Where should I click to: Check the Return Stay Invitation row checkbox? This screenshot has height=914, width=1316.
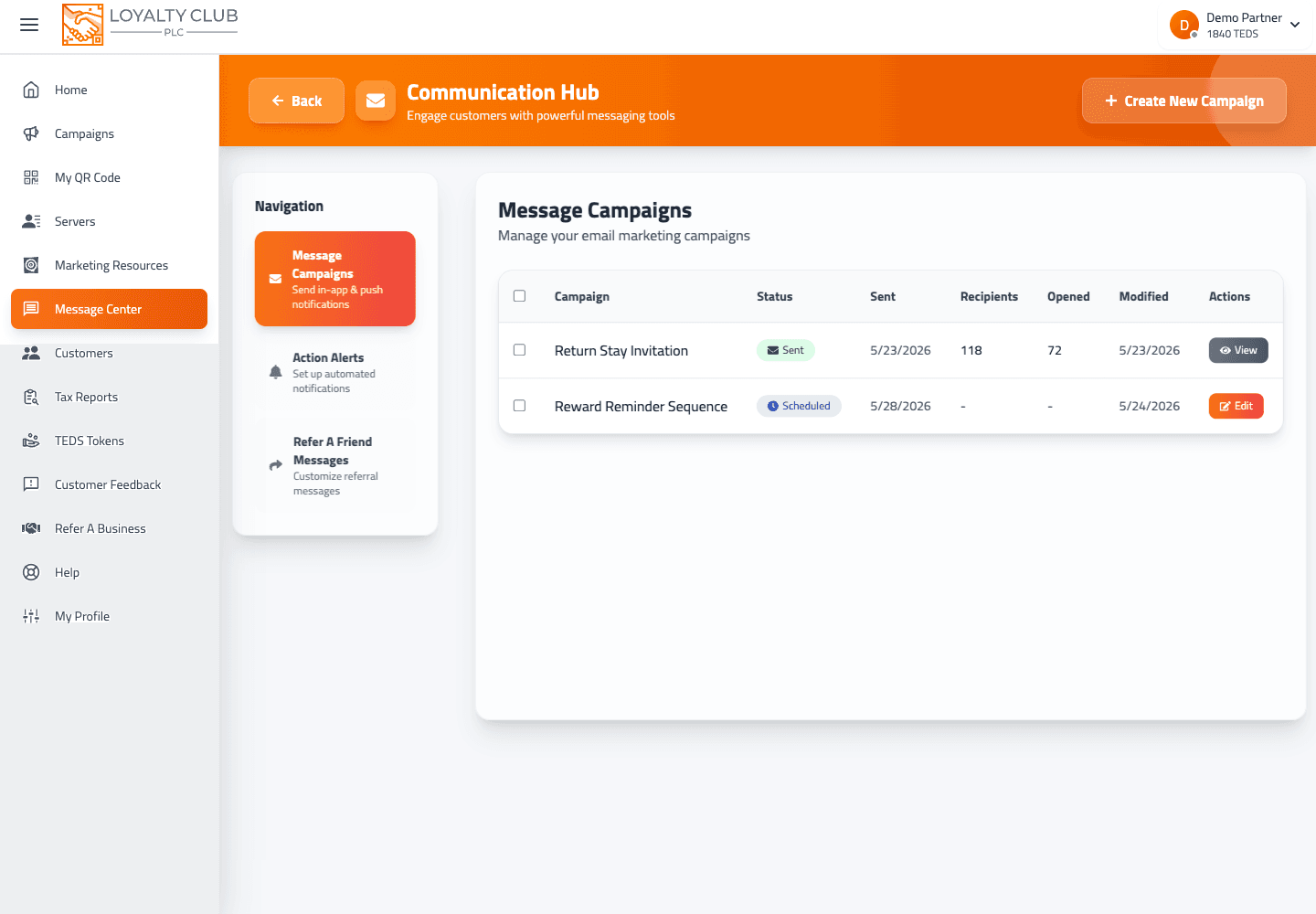click(520, 350)
